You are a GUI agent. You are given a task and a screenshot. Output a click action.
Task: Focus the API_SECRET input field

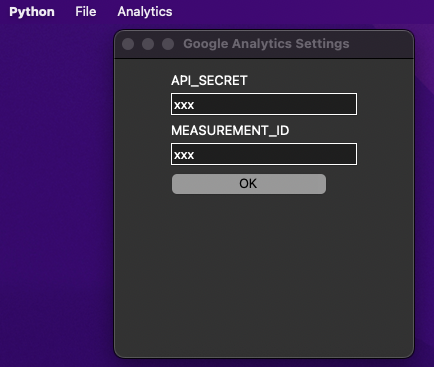click(x=264, y=104)
